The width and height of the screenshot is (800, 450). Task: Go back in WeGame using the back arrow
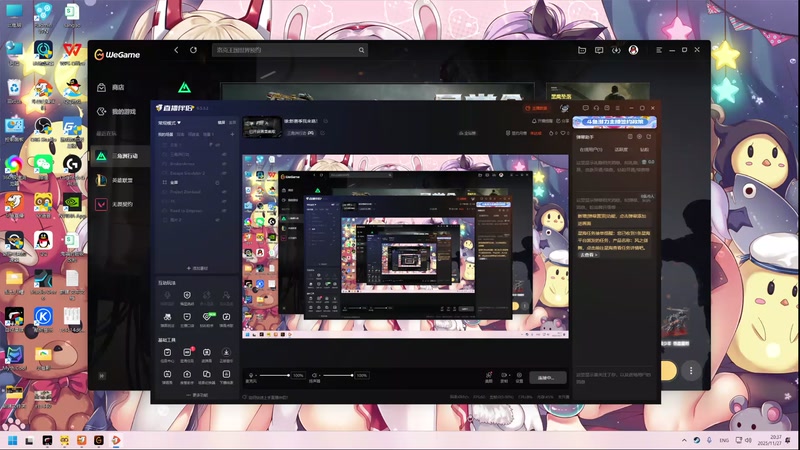click(x=177, y=50)
